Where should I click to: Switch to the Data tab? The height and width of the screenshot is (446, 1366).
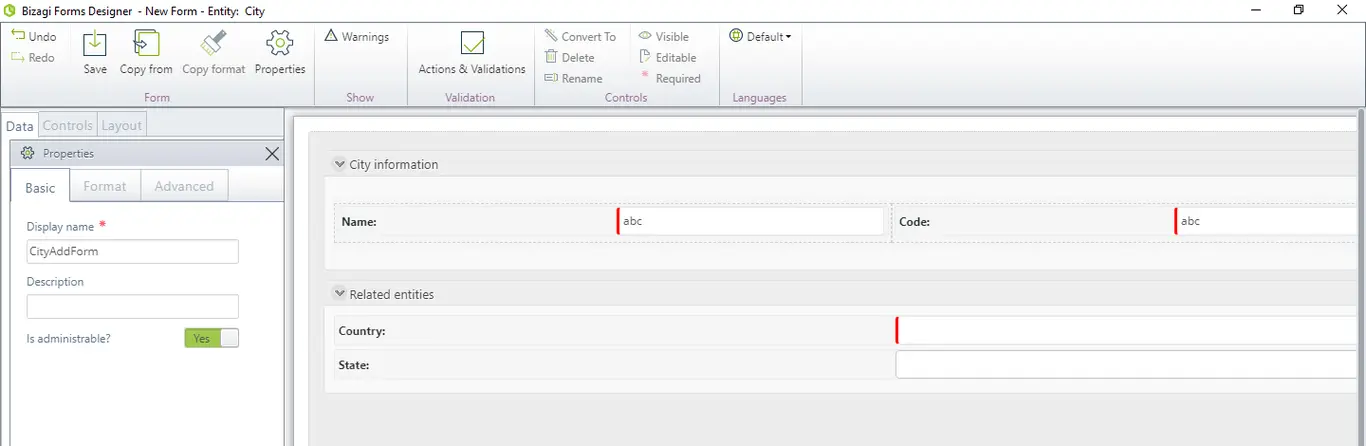pyautogui.click(x=20, y=125)
